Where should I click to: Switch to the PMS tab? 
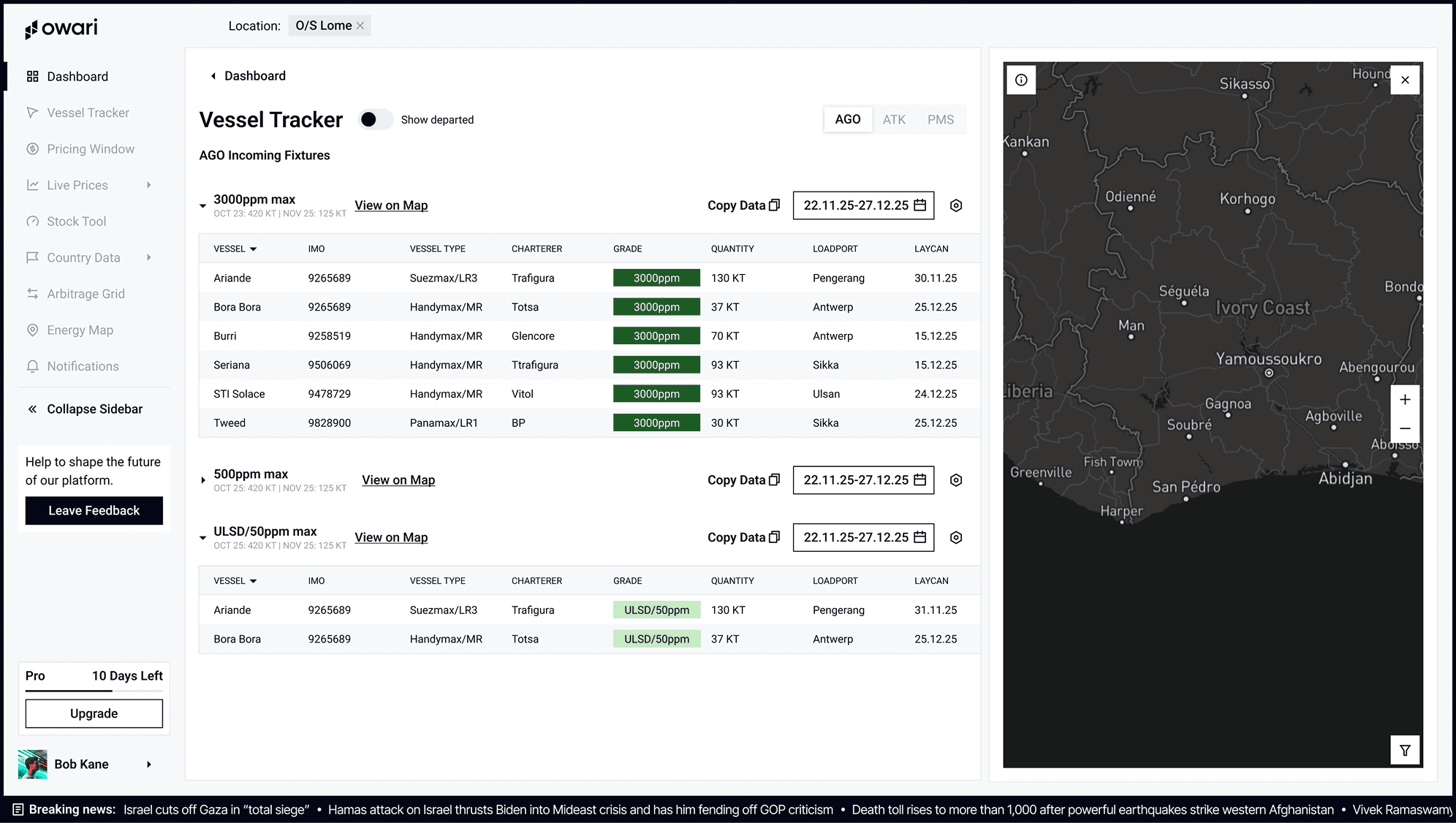(x=940, y=120)
